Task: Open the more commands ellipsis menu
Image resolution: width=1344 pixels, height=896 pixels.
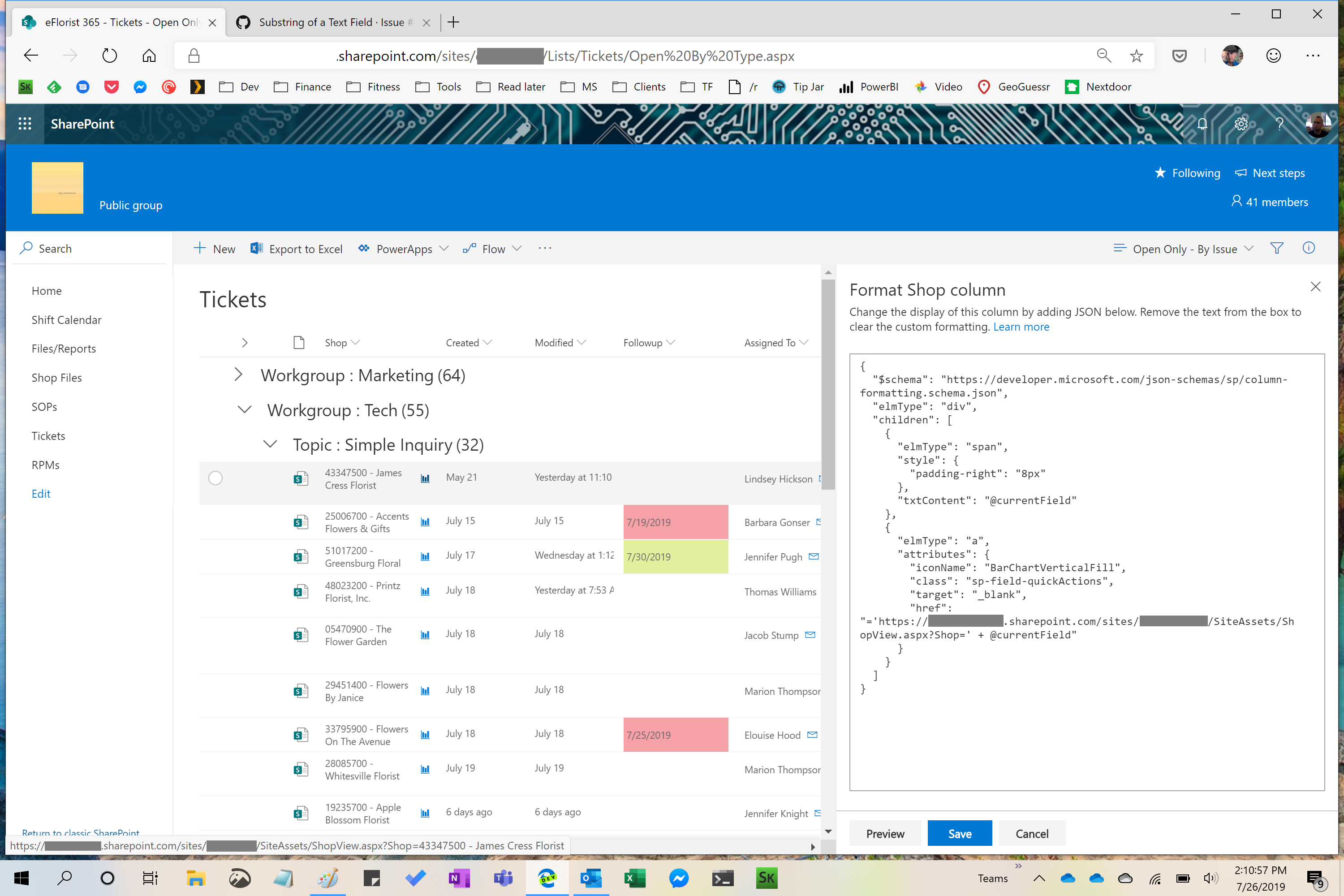Action: 544,248
